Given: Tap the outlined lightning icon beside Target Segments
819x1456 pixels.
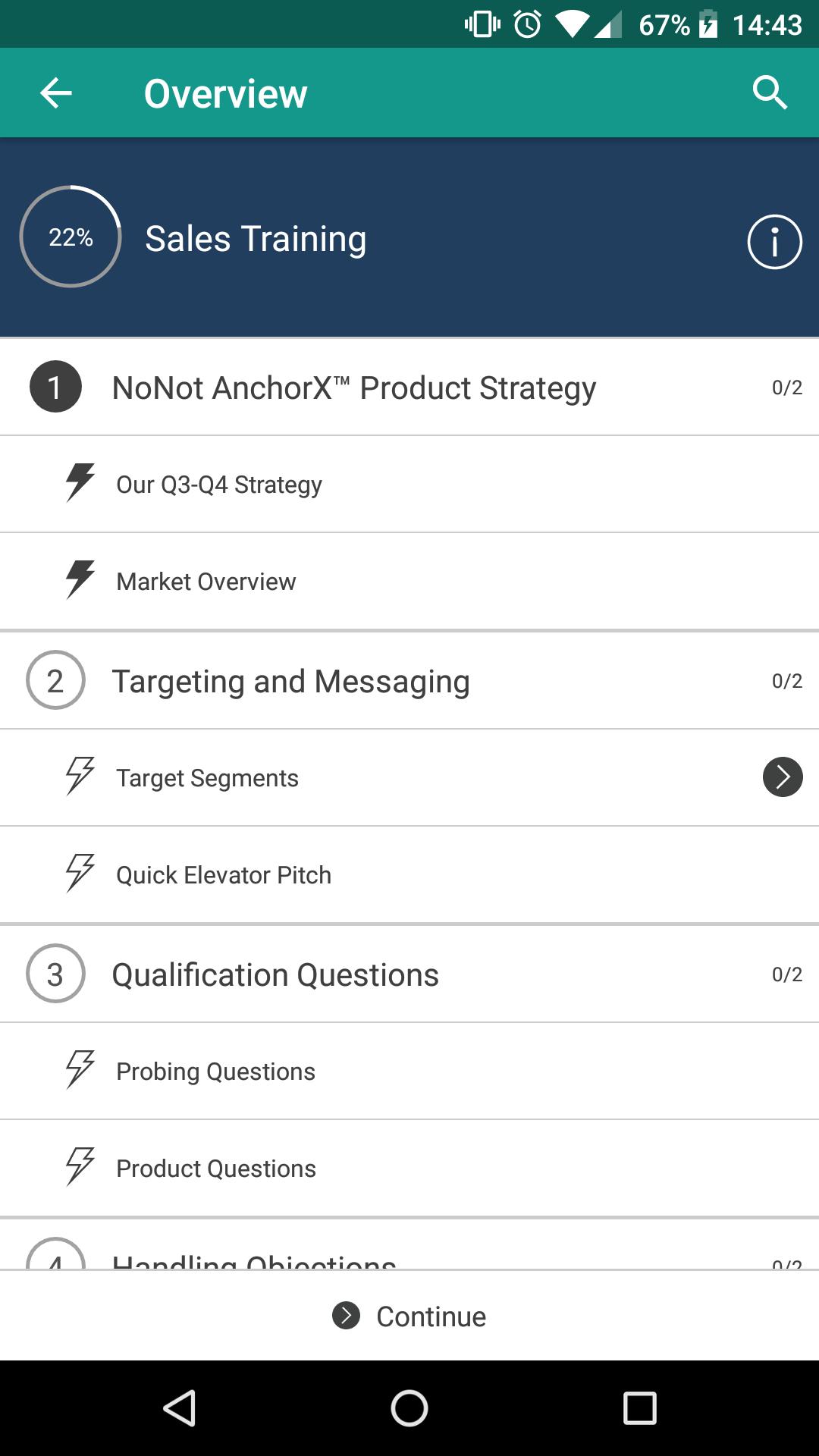Looking at the screenshot, I should click(x=80, y=777).
